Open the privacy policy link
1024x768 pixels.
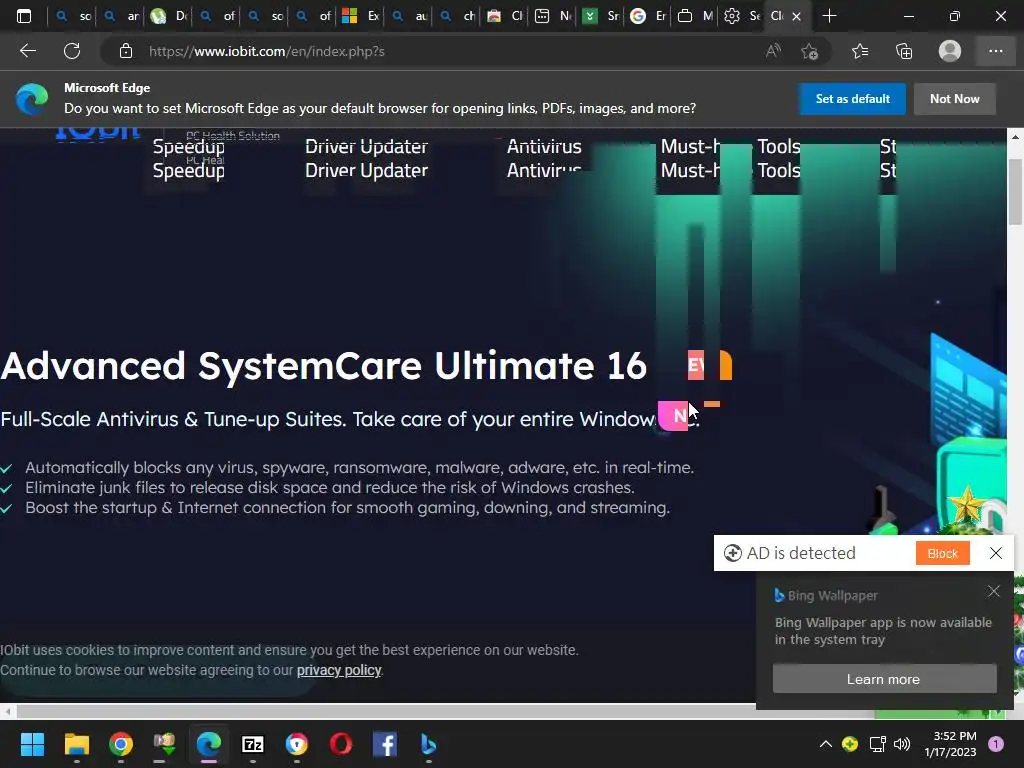339,670
